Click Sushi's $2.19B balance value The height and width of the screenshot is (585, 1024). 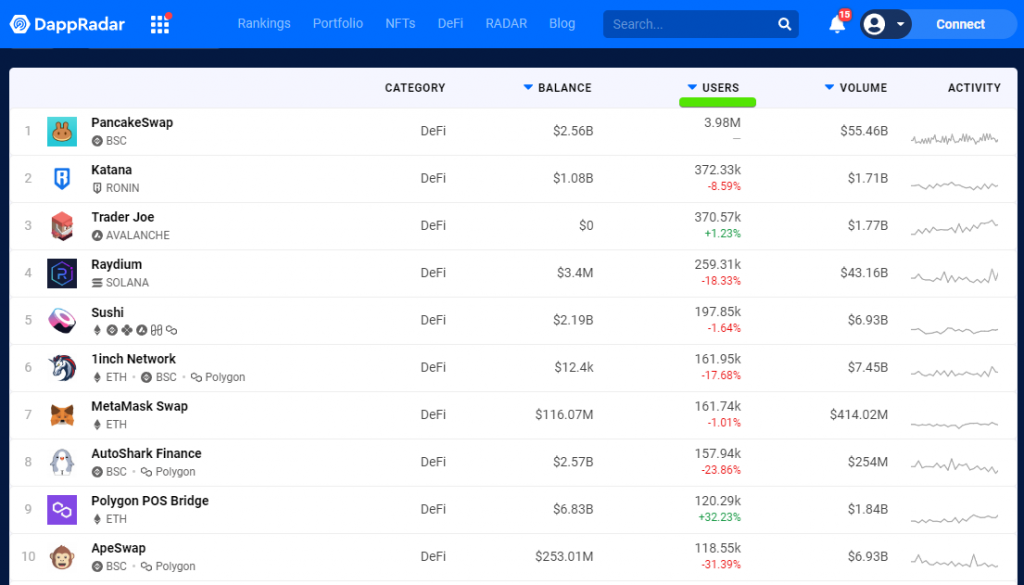pyautogui.click(x=573, y=320)
